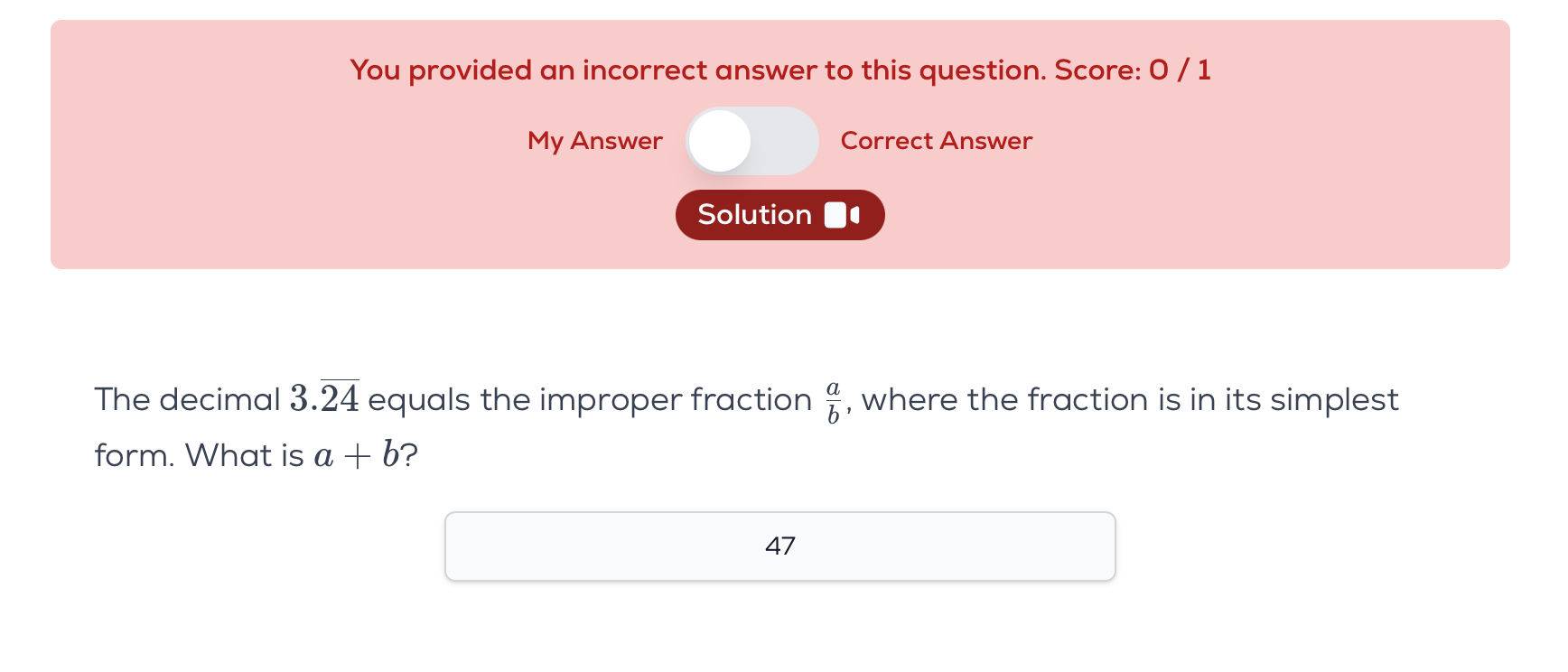Click the fraction a over b
Image resolution: width=1568 pixels, height=672 pixels.
(x=834, y=402)
